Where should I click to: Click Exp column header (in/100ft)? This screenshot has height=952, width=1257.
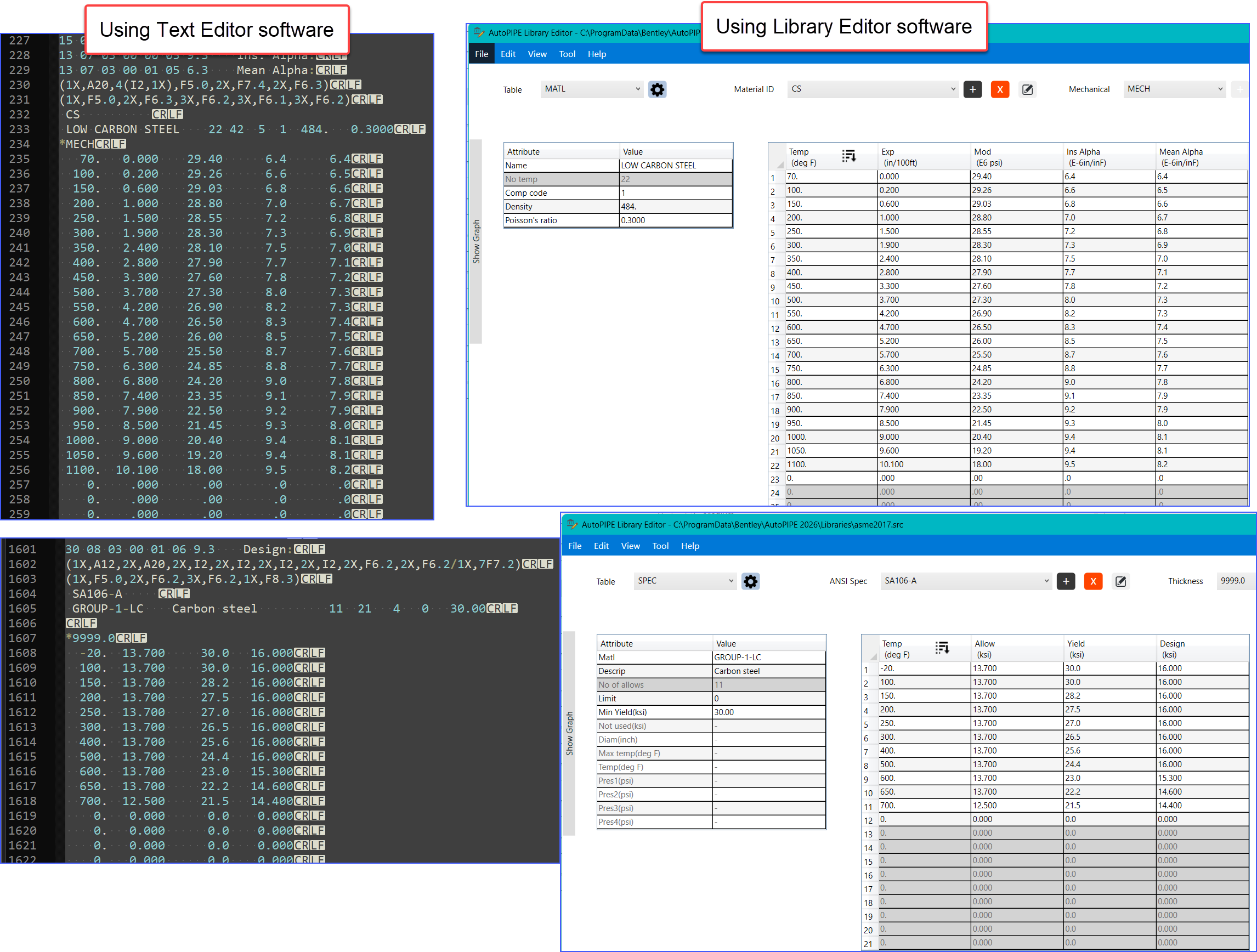924,157
